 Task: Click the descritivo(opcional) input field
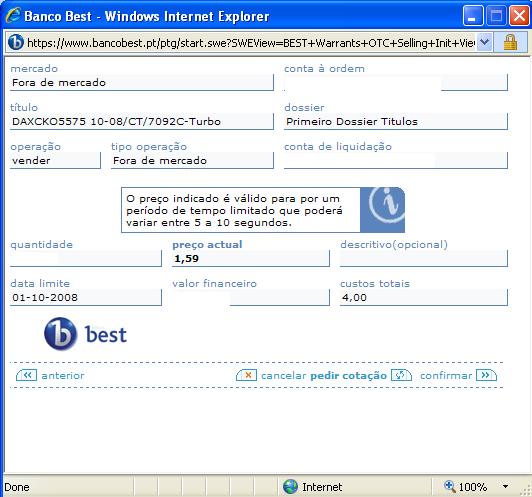[424, 259]
